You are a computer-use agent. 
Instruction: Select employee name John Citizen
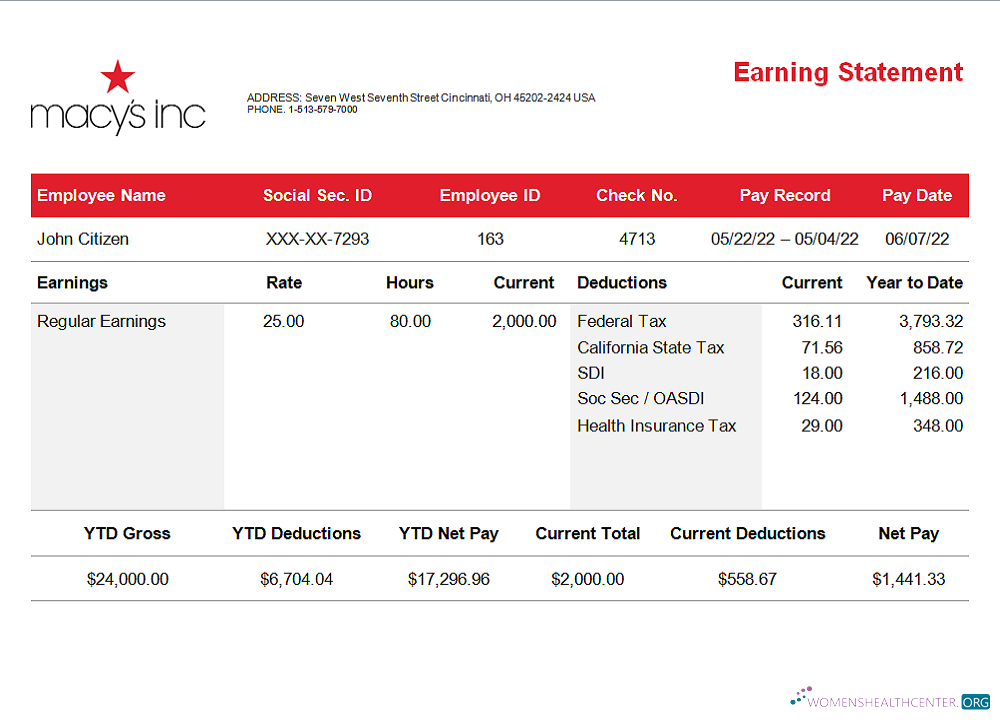83,239
